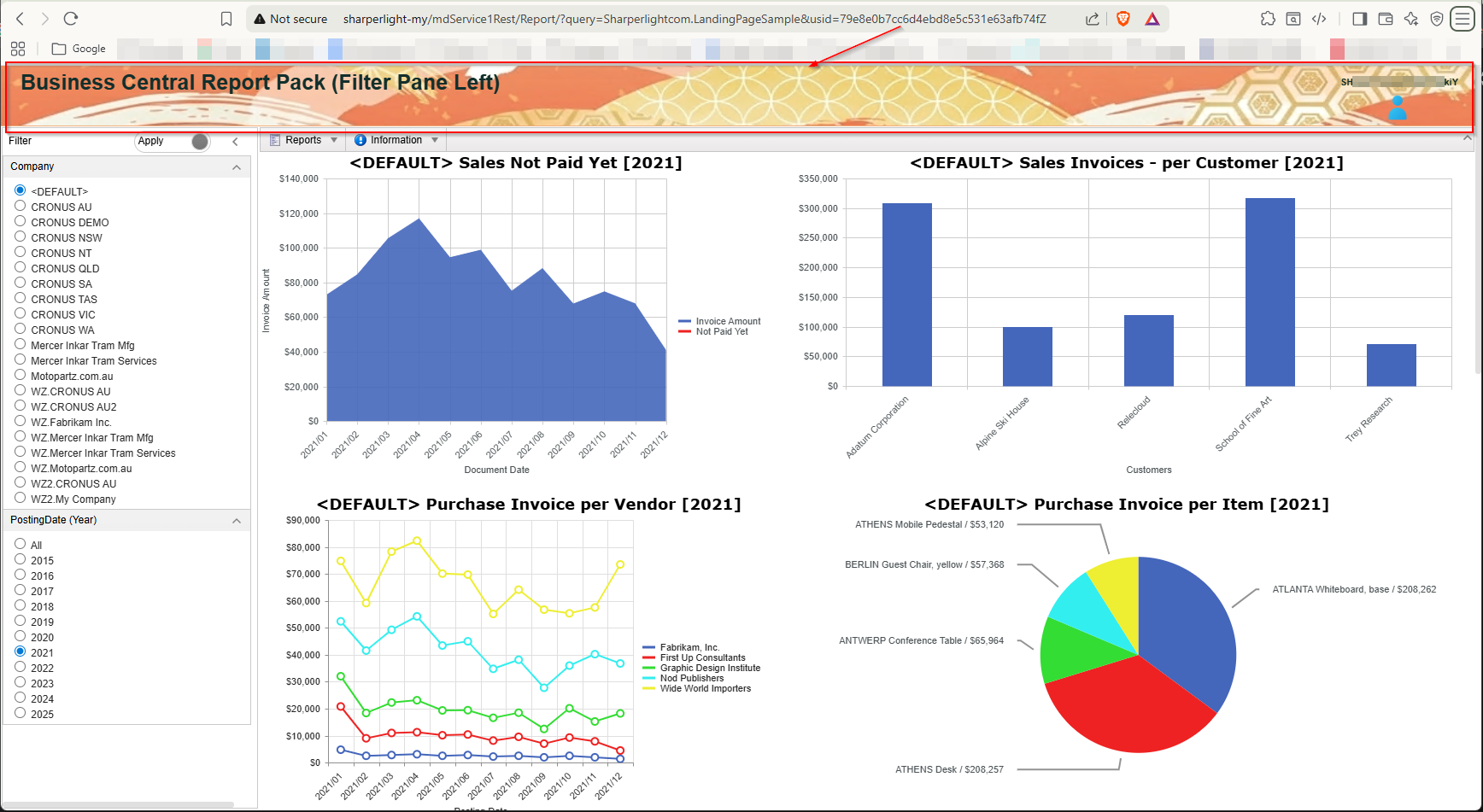Click the tab search icon
Screen dimensions: 1483x812
(x=1293, y=19)
